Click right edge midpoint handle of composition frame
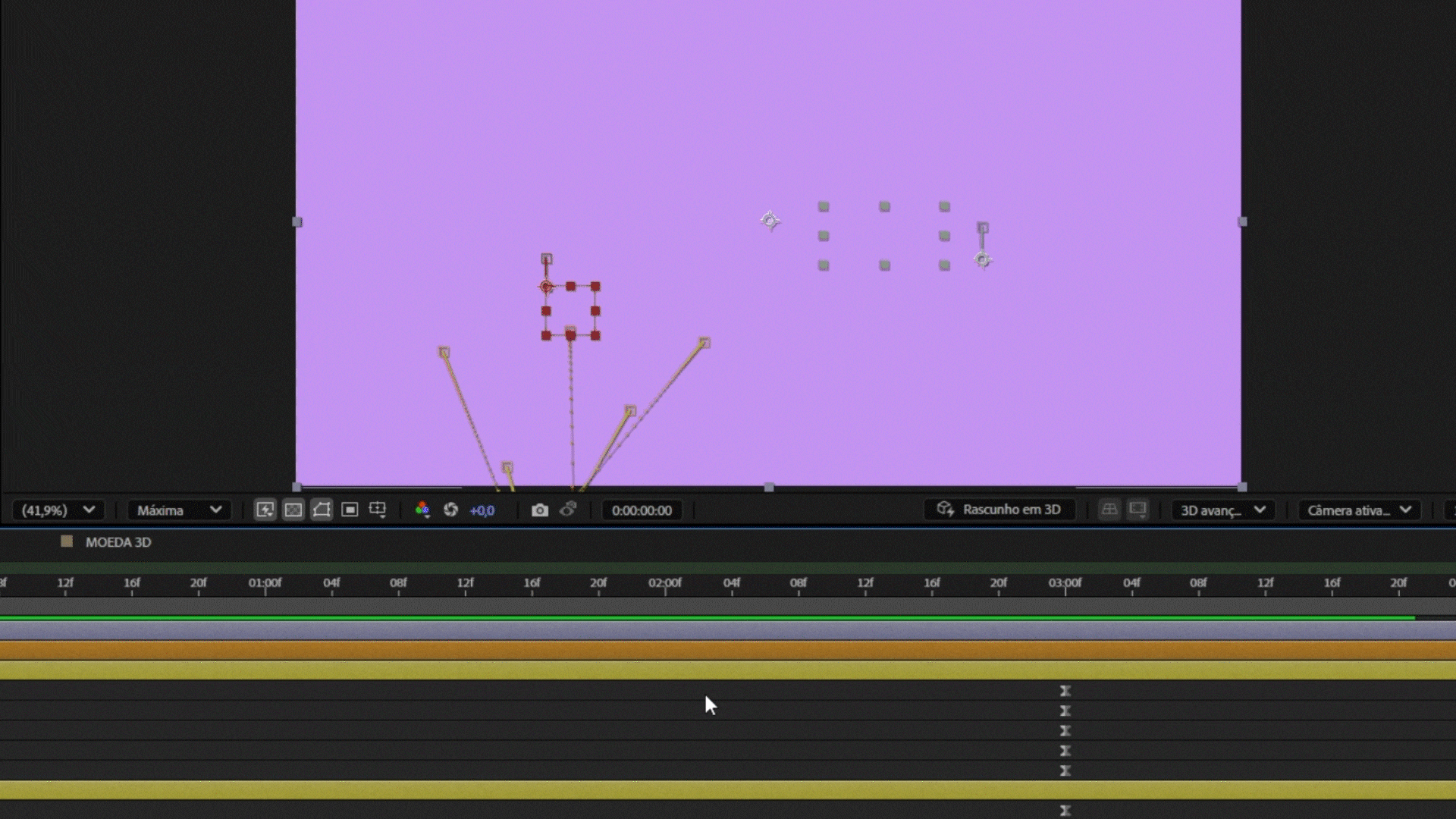Screen dimensions: 1456x819 (1242, 222)
